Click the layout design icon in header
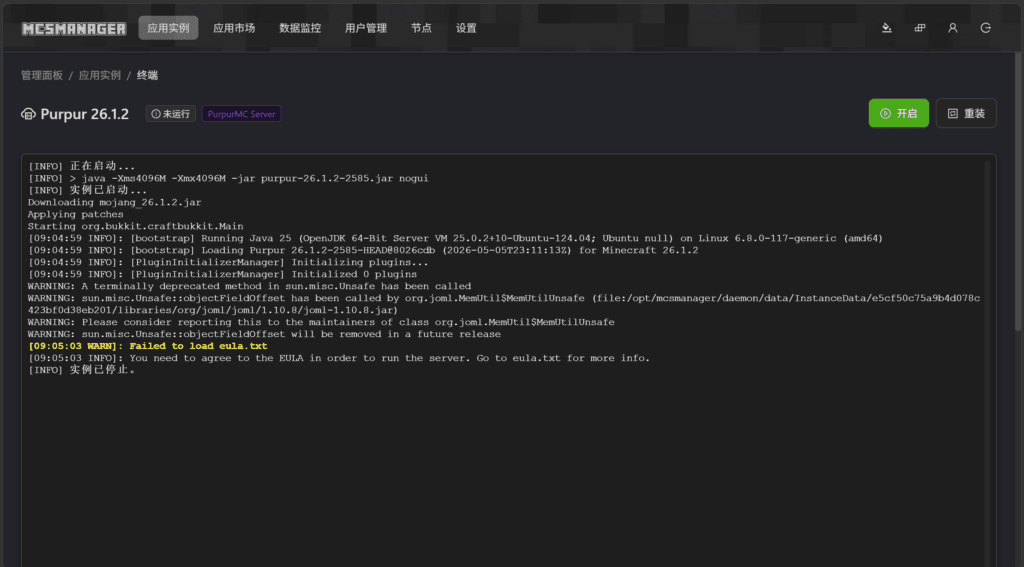The image size is (1024, 567). coord(920,28)
